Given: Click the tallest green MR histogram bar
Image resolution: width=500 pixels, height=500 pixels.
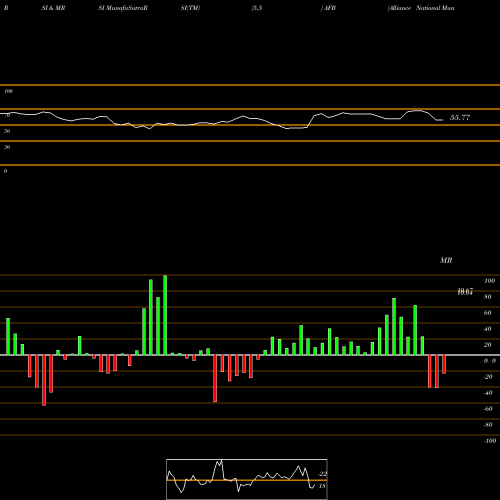Looking at the screenshot, I should tap(165, 315).
